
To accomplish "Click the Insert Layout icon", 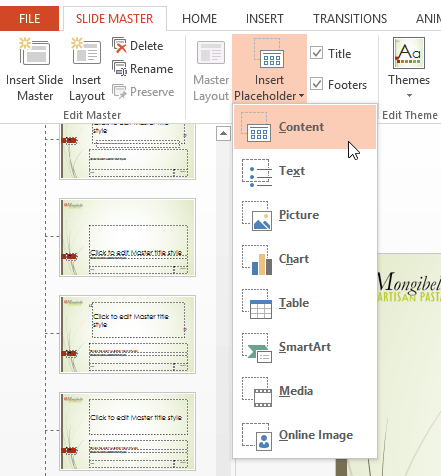I will pyautogui.click(x=86, y=51).
